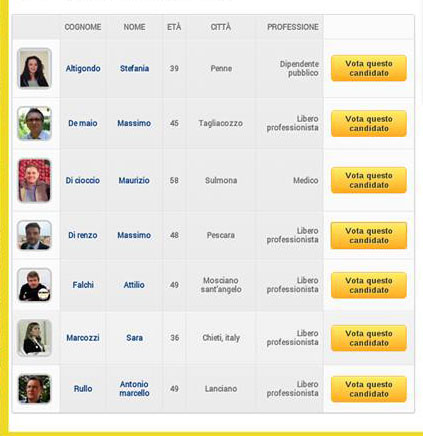Click the Di cioccio surname link
This screenshot has height=436, width=423.
coord(83,180)
